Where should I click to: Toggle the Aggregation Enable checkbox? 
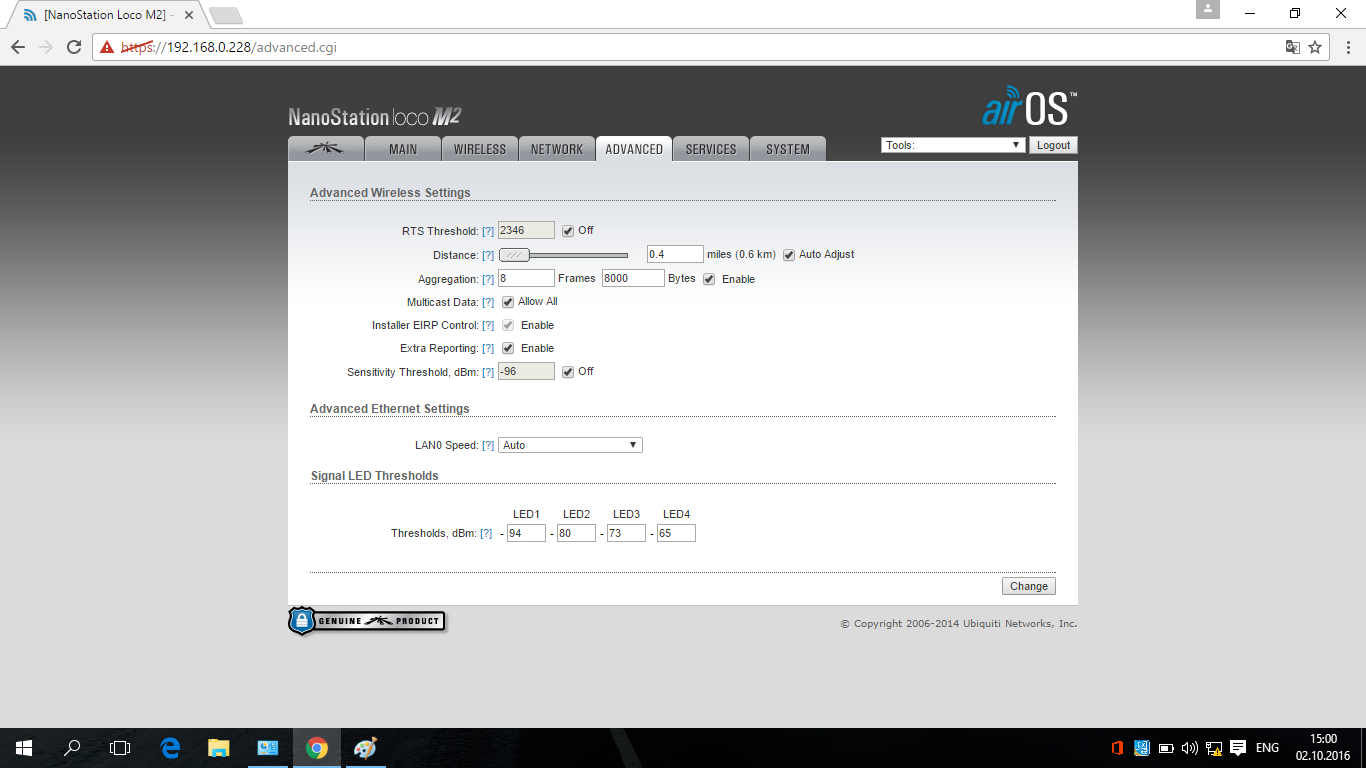709,279
